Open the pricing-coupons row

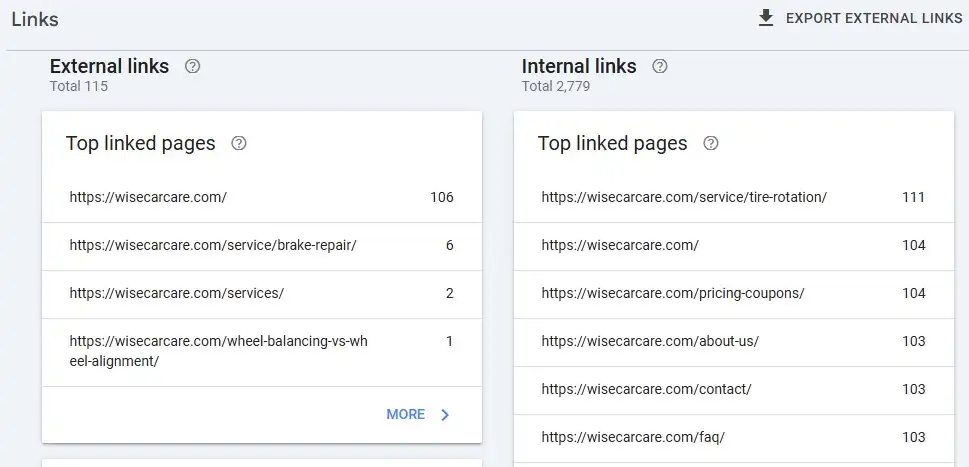[x=734, y=293]
